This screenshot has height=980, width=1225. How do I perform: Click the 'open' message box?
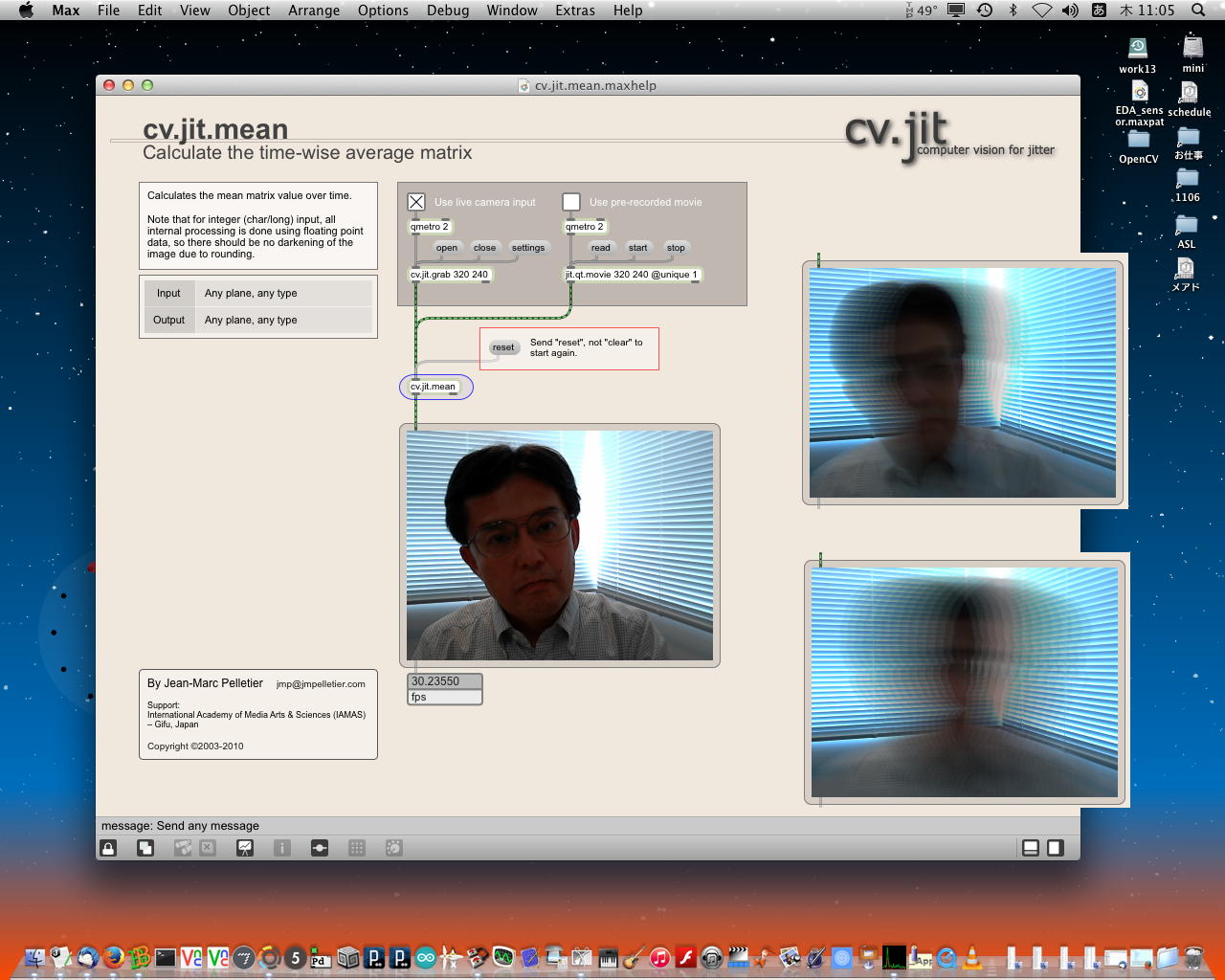click(x=447, y=248)
